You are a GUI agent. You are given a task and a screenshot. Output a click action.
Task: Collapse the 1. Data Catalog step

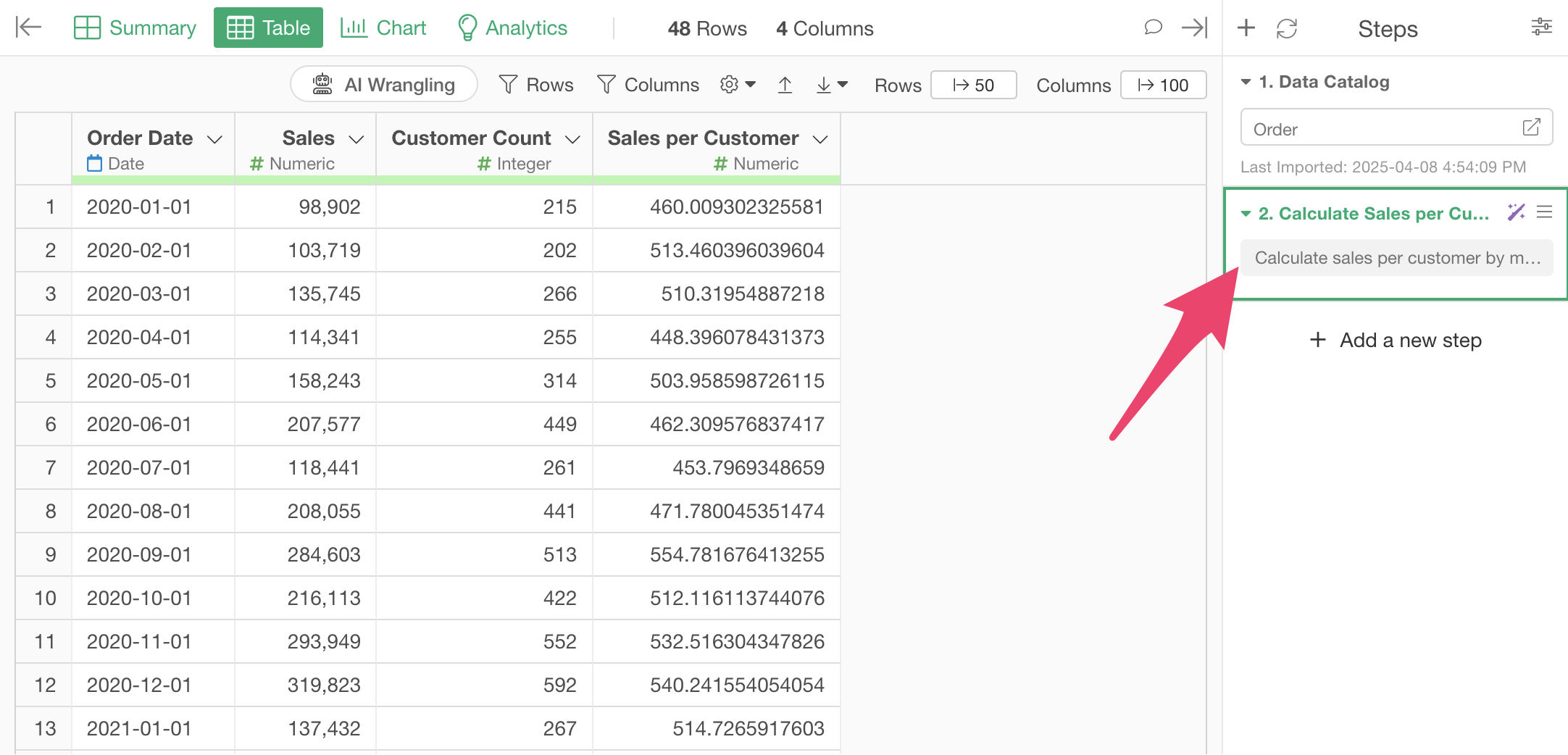[x=1246, y=82]
